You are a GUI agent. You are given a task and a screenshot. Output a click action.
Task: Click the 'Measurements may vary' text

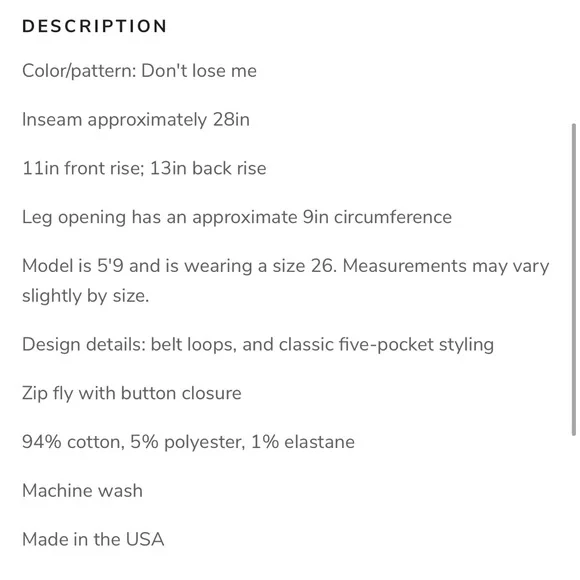(446, 267)
